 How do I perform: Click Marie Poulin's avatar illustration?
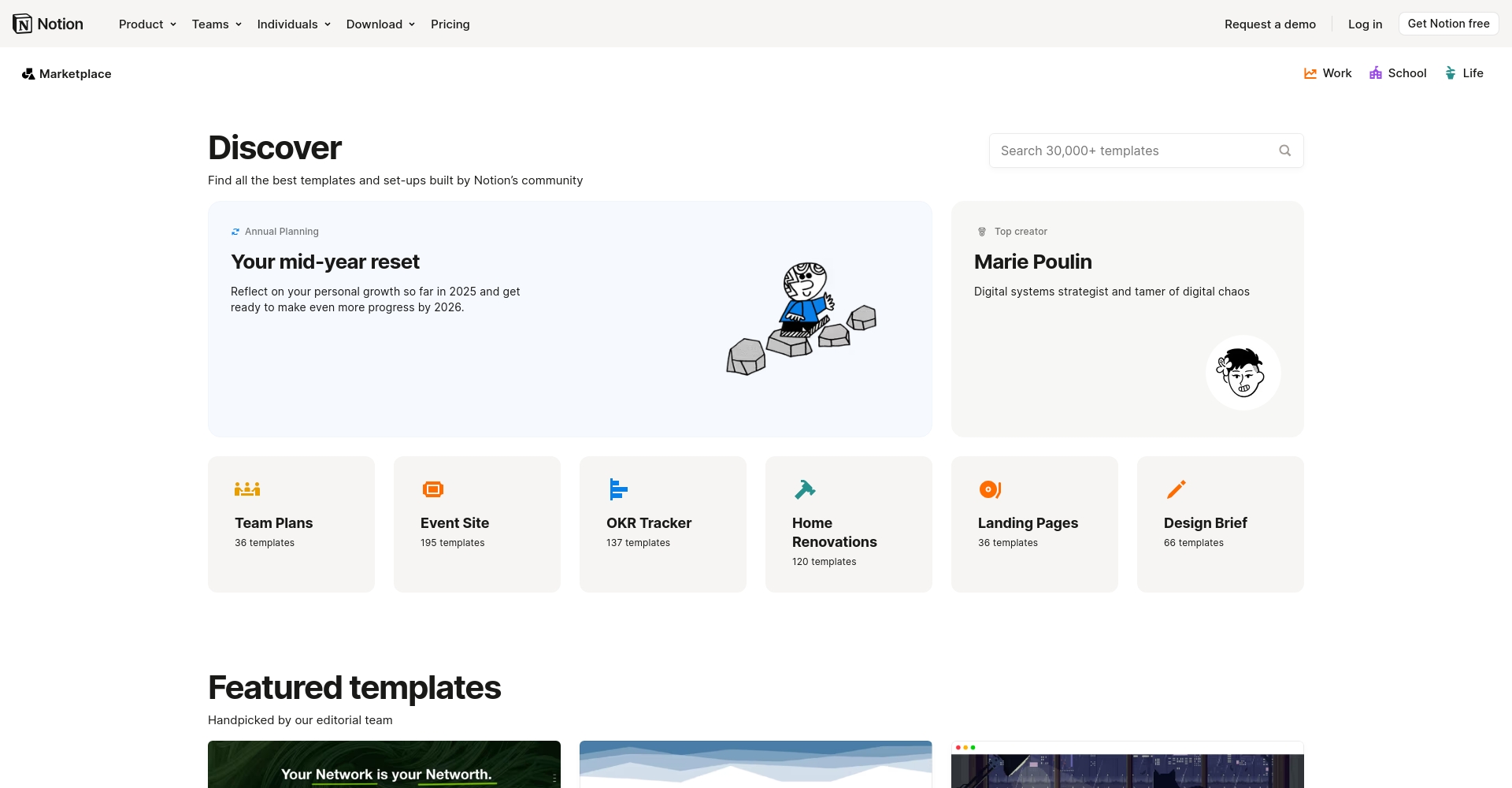coord(1243,373)
